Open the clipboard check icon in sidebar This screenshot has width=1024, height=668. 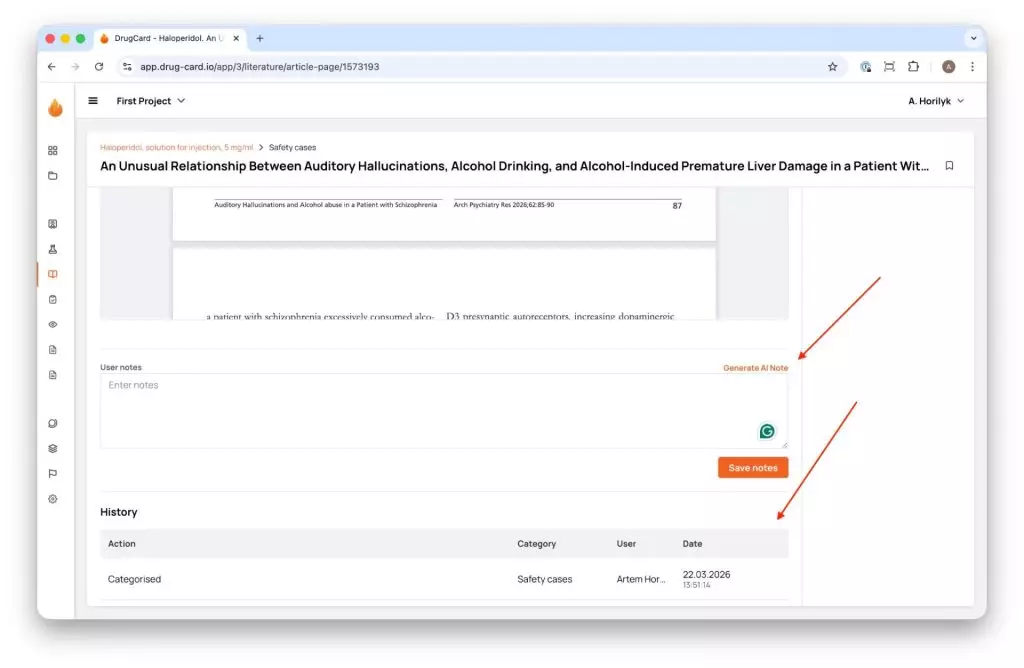53,300
